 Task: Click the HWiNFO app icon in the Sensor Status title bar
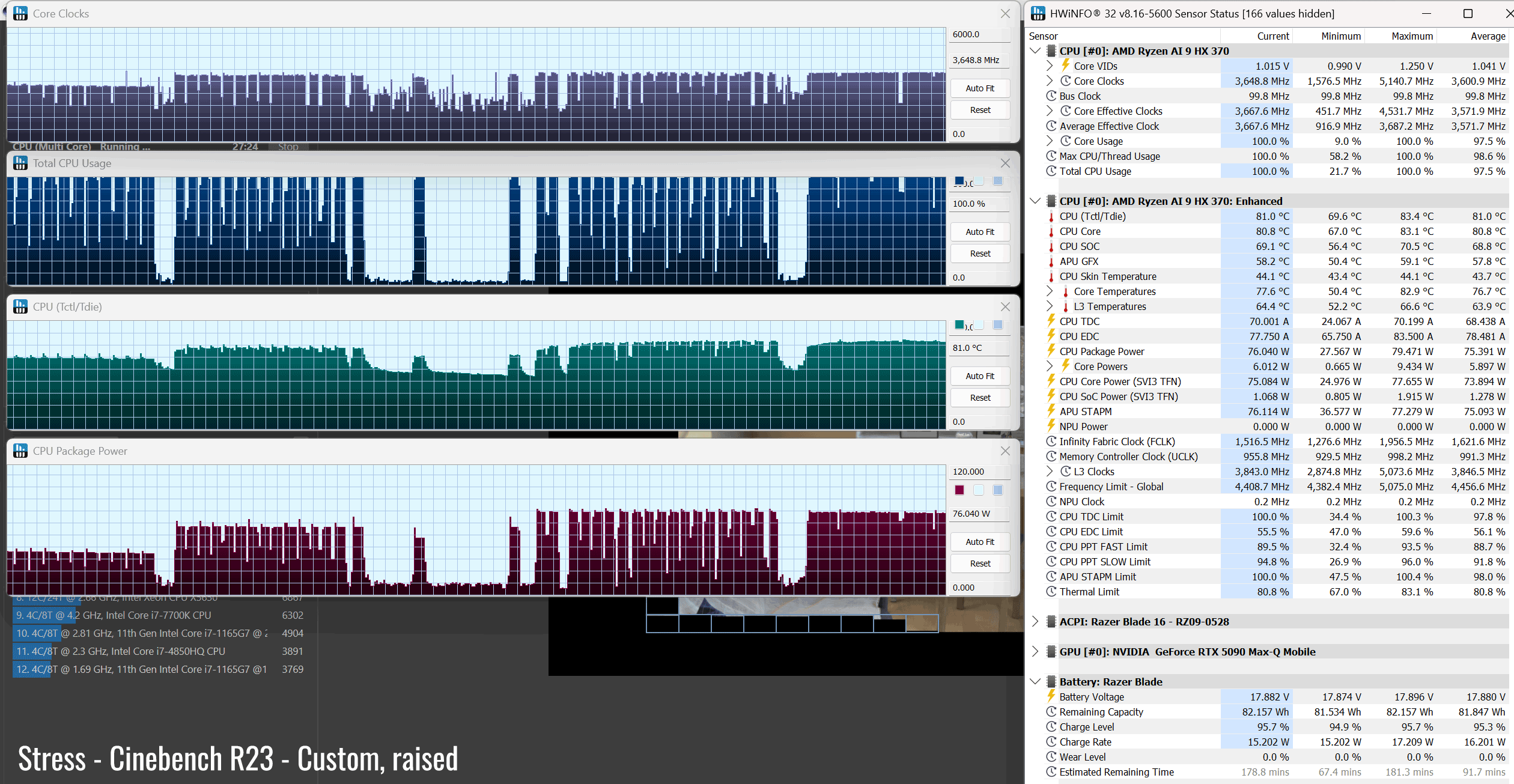[x=1038, y=13]
